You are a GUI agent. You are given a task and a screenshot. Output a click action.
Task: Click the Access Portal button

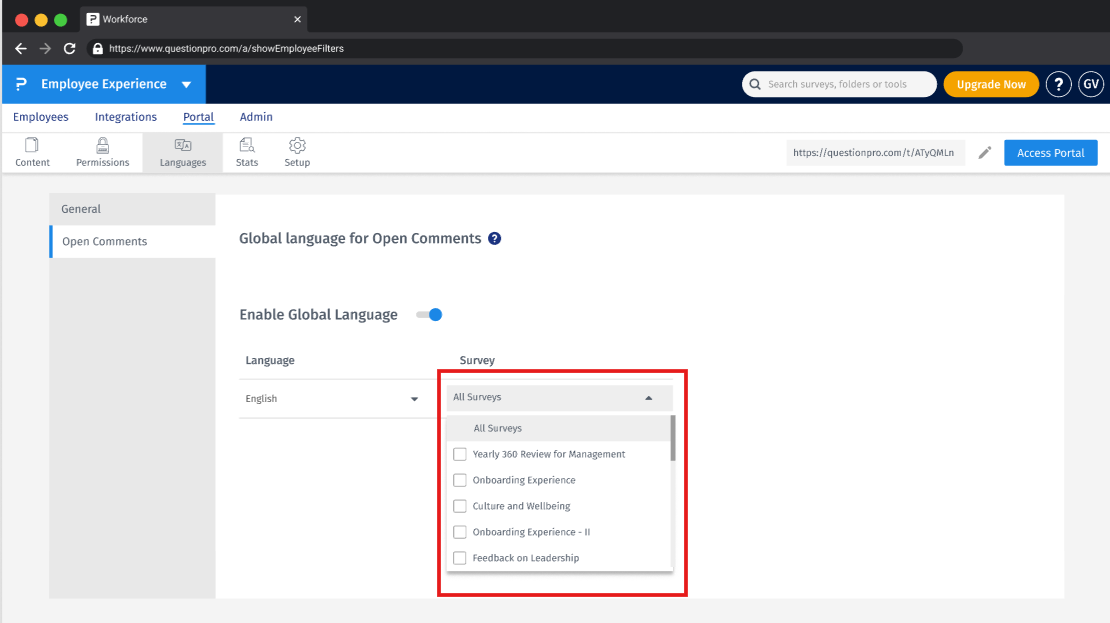1051,153
